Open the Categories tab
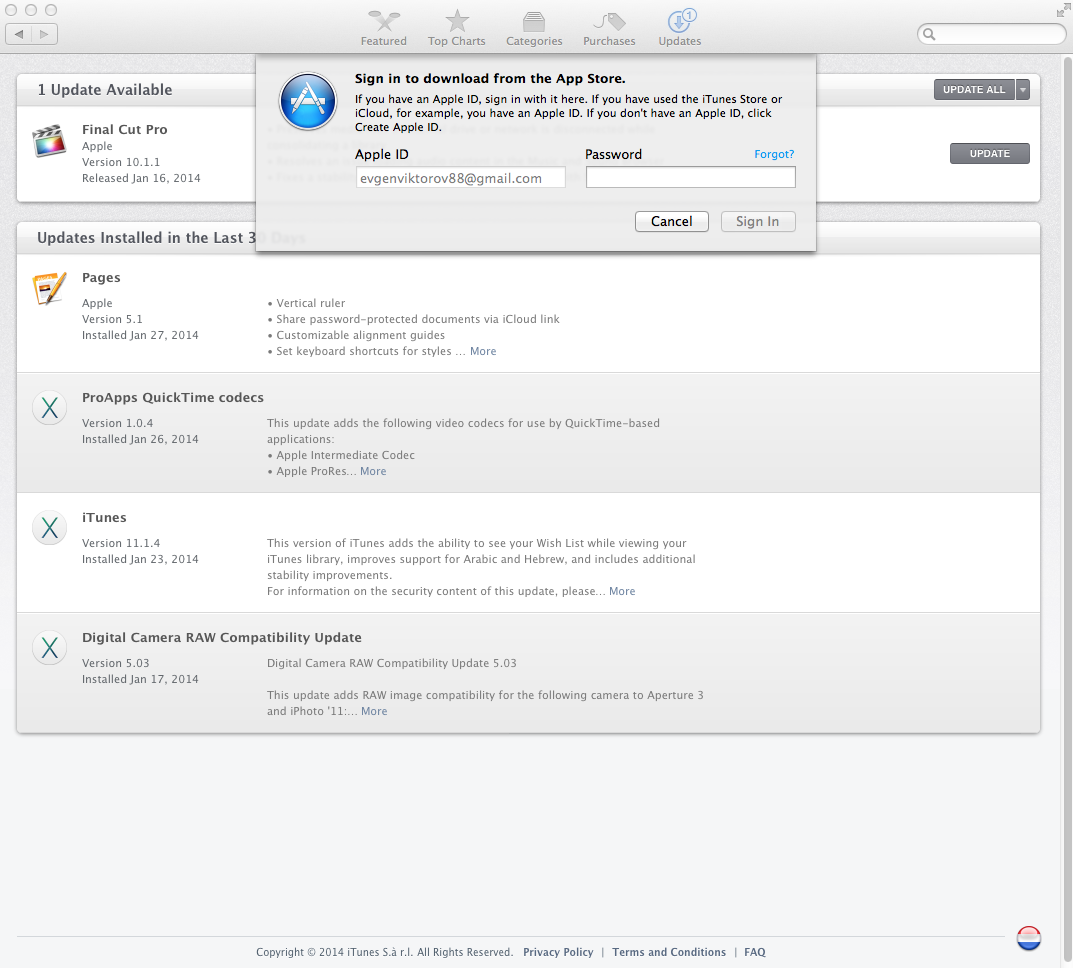Screen dimensions: 1073x968 click(534, 29)
